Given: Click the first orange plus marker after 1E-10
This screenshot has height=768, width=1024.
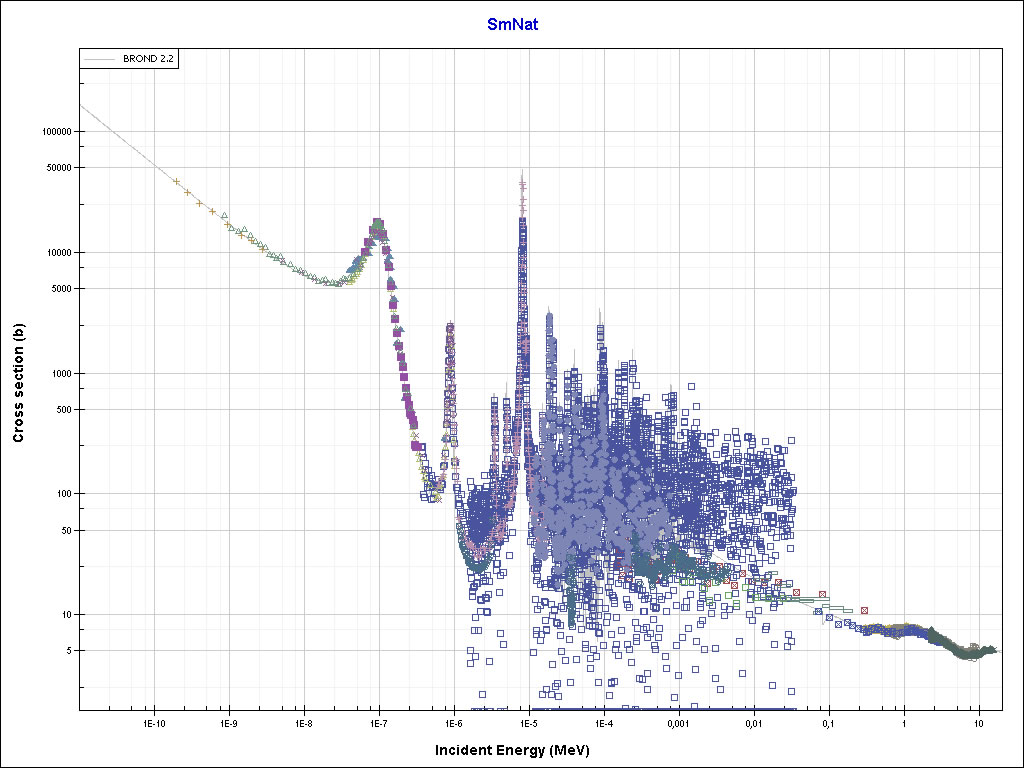Looking at the screenshot, I should point(177,181).
